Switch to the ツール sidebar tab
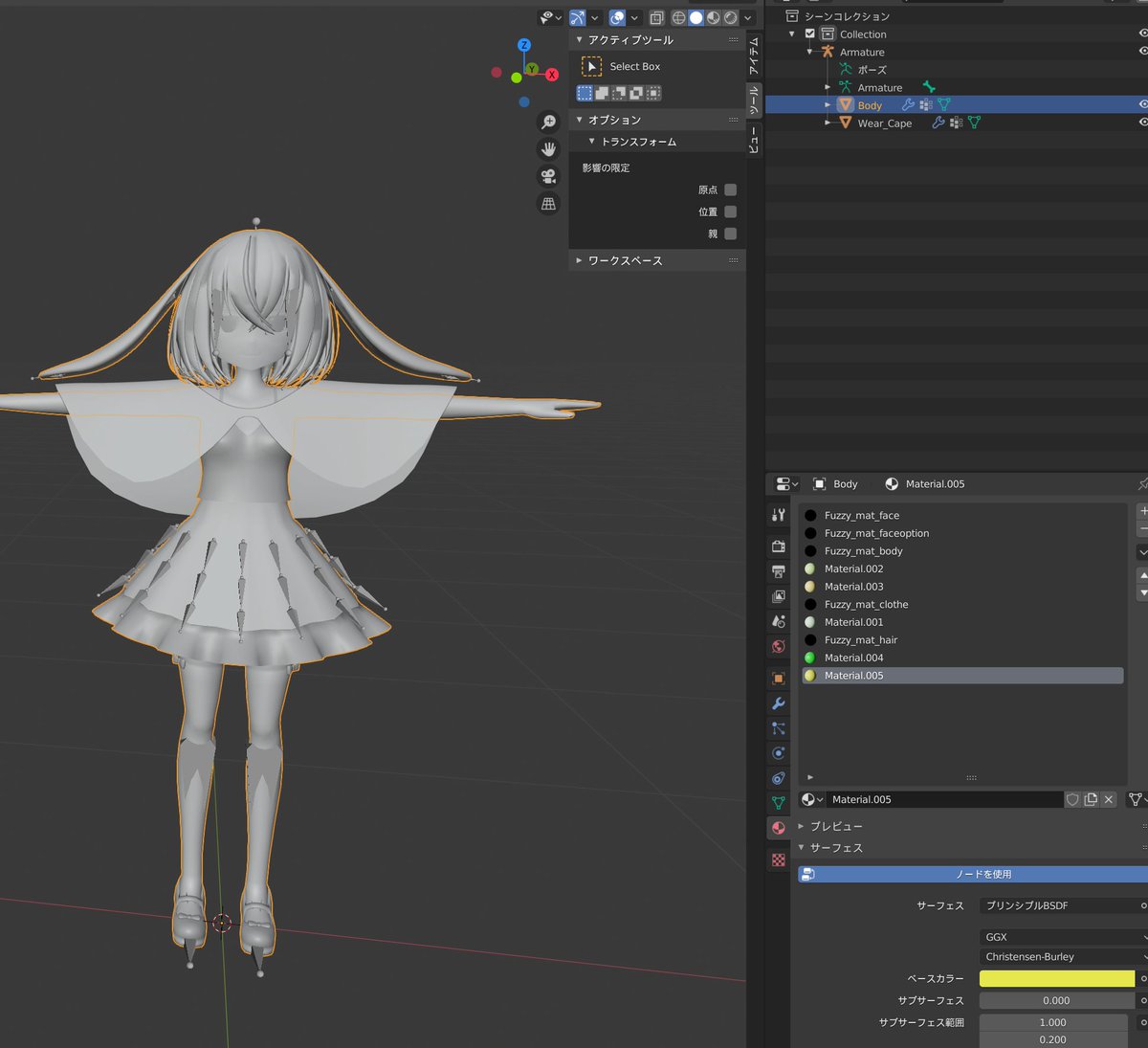 pyautogui.click(x=754, y=100)
